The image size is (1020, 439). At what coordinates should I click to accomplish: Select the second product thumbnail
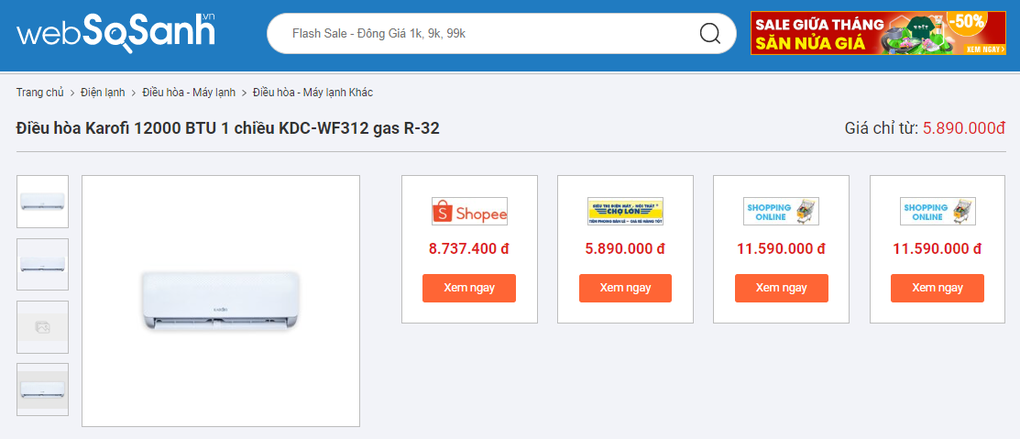pos(43,264)
